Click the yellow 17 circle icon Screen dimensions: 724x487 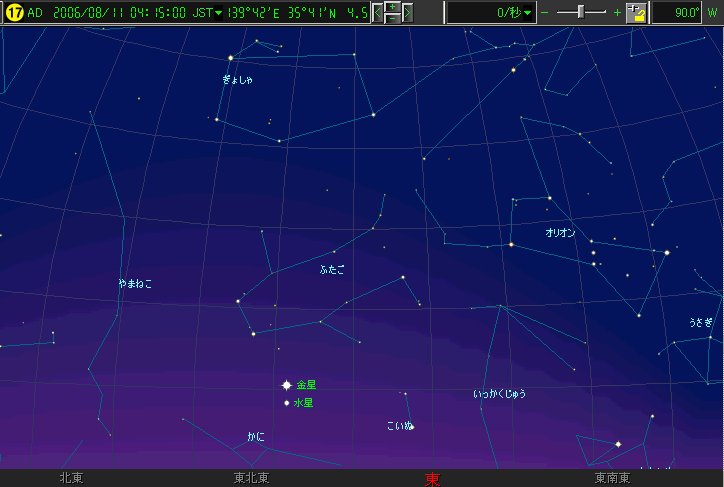[14, 13]
